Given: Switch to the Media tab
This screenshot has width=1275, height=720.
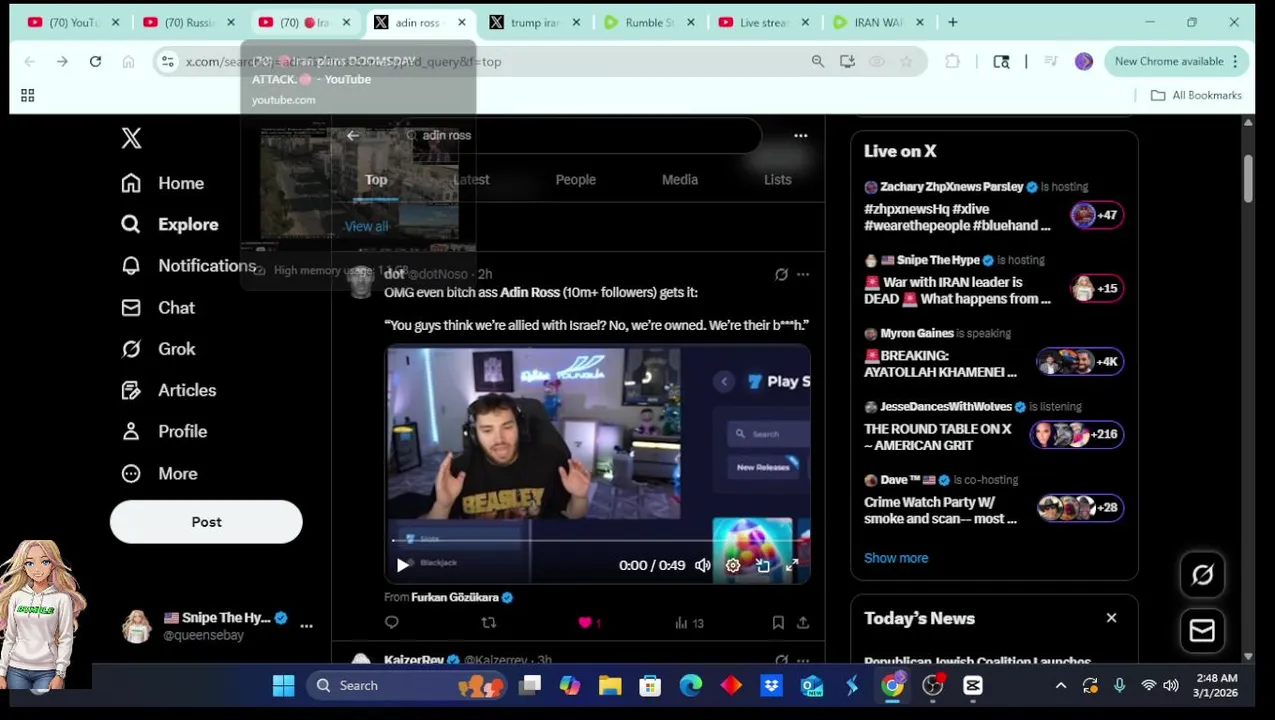Looking at the screenshot, I should point(680,180).
